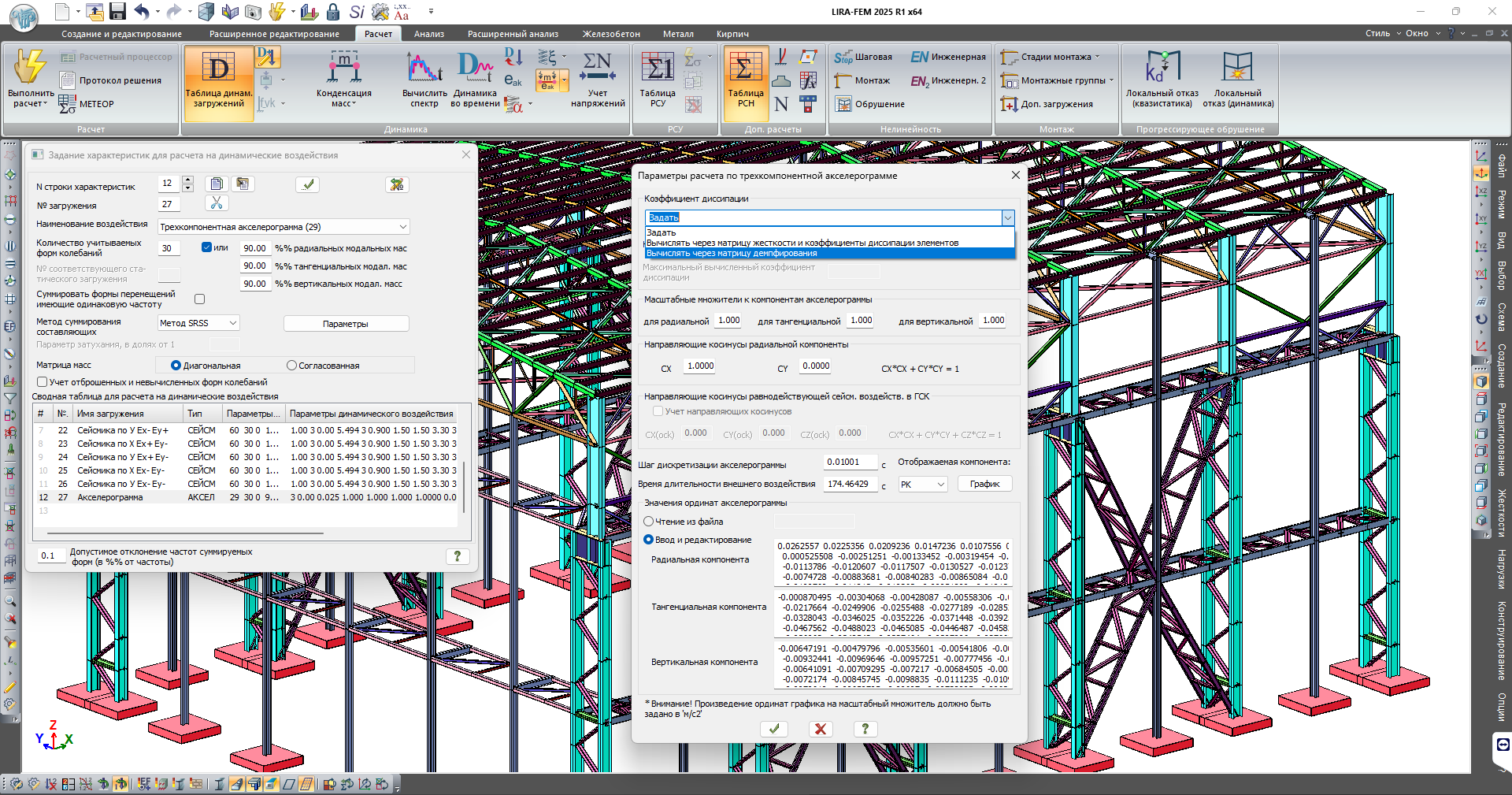
Task: Select 'Согласованная' mass matrix radio button
Action: point(292,366)
